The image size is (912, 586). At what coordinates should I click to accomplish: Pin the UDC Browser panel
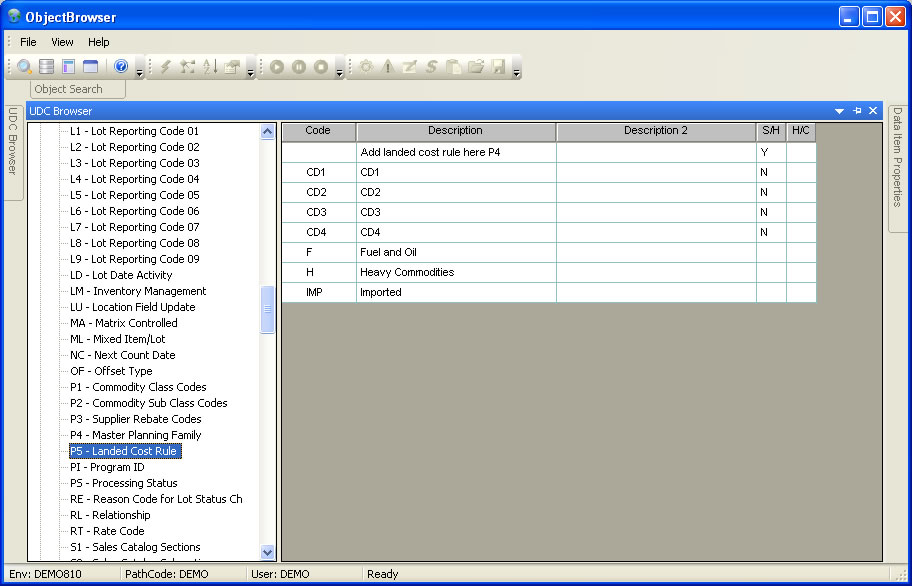click(857, 111)
